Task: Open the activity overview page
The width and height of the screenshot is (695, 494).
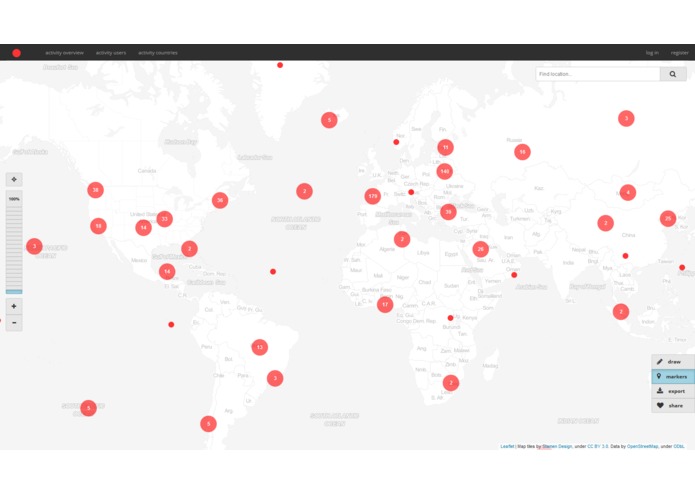Action: point(64,53)
